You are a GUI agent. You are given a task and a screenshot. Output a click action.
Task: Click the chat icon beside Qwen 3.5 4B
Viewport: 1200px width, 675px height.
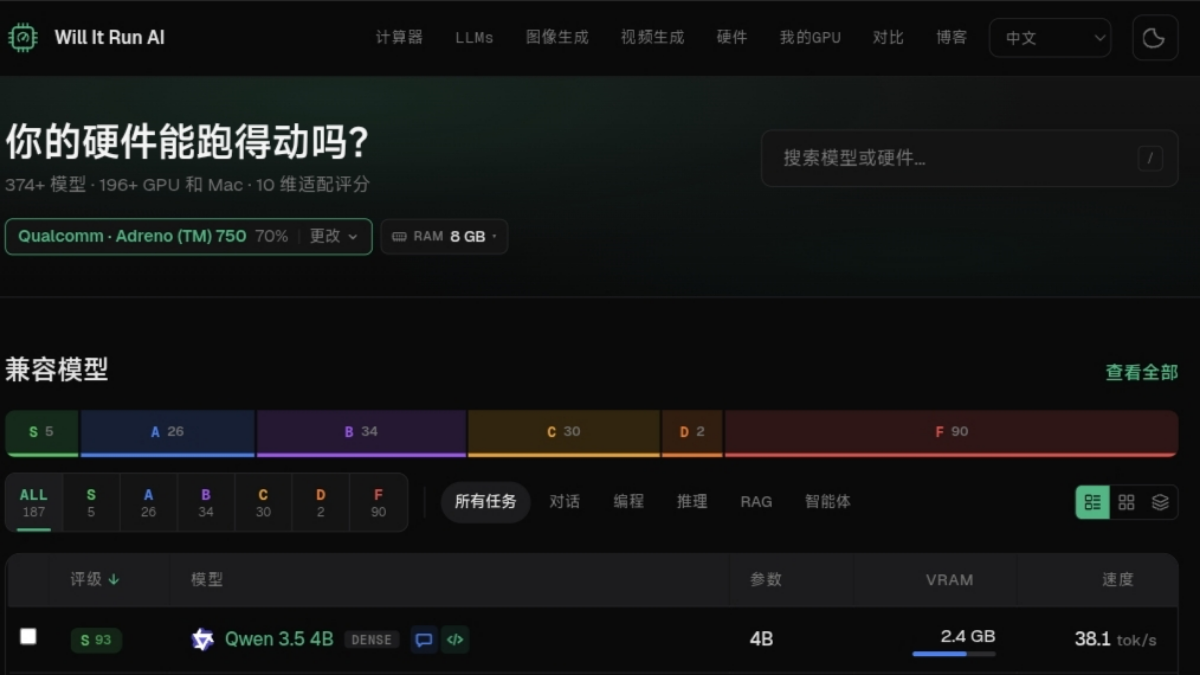(x=424, y=640)
